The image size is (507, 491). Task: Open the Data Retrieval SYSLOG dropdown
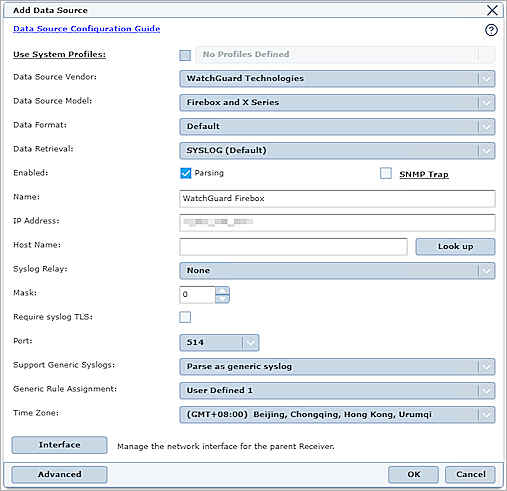coord(337,151)
